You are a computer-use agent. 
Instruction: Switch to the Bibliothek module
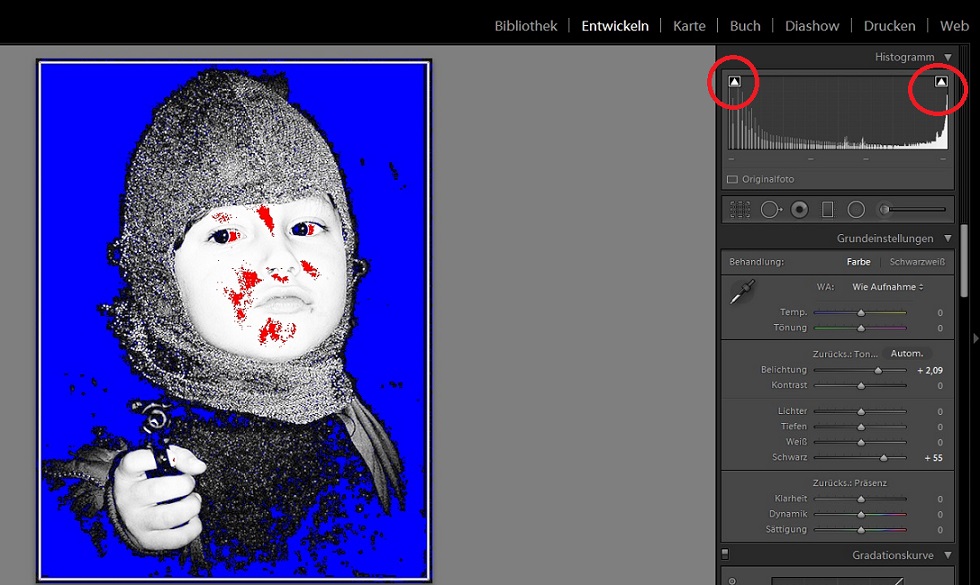tap(525, 26)
